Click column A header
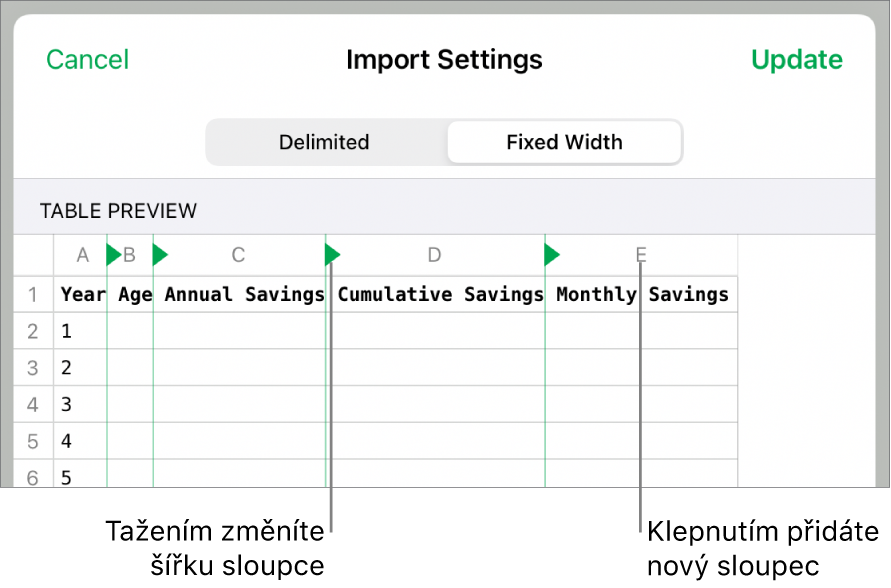This screenshot has height=588, width=891. pos(82,256)
